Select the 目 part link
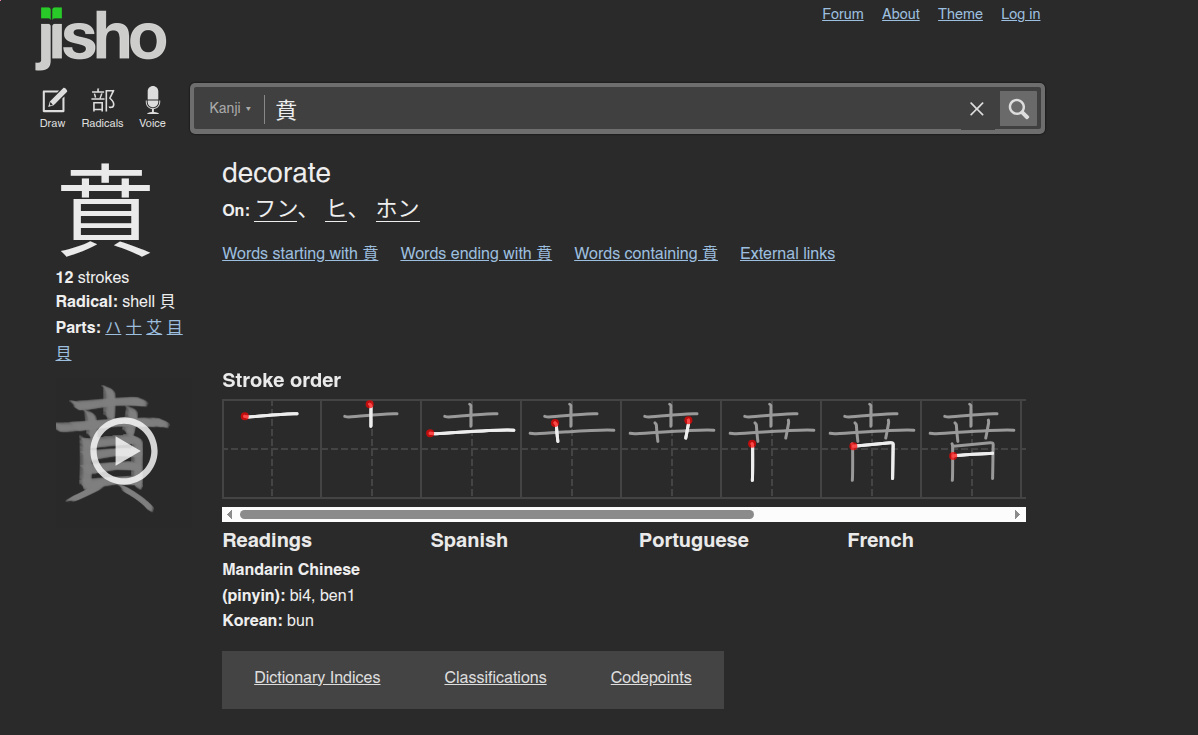Screen dimensions: 1198x735 coord(175,328)
